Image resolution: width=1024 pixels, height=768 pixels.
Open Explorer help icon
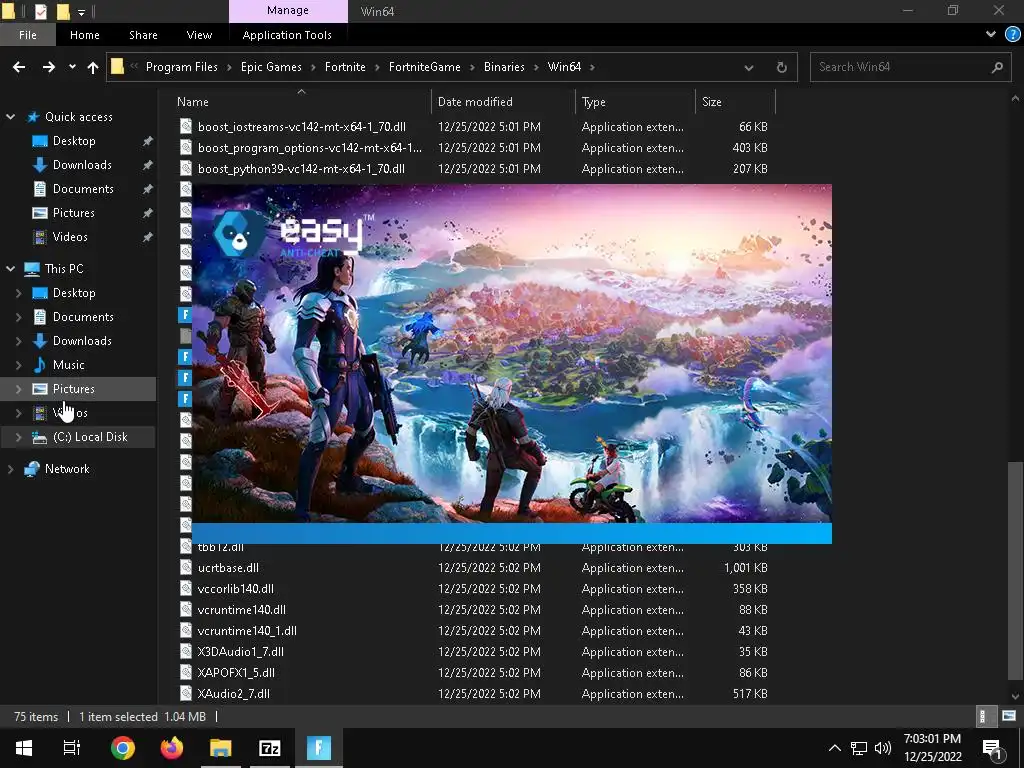click(x=1012, y=34)
